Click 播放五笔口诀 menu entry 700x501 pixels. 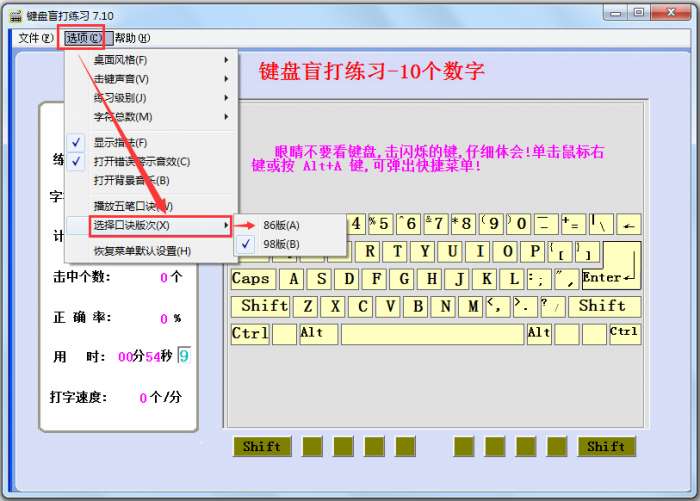151,206
